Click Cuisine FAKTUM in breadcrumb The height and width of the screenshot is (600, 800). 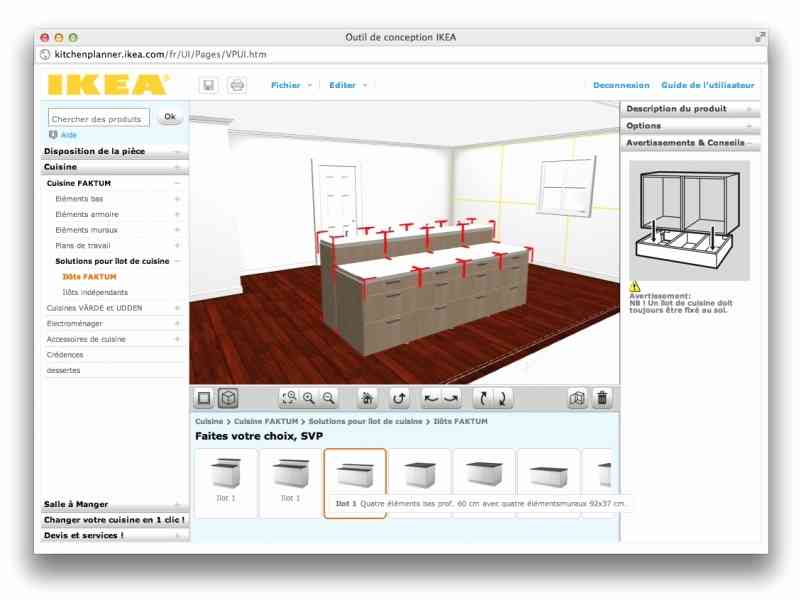coord(266,421)
